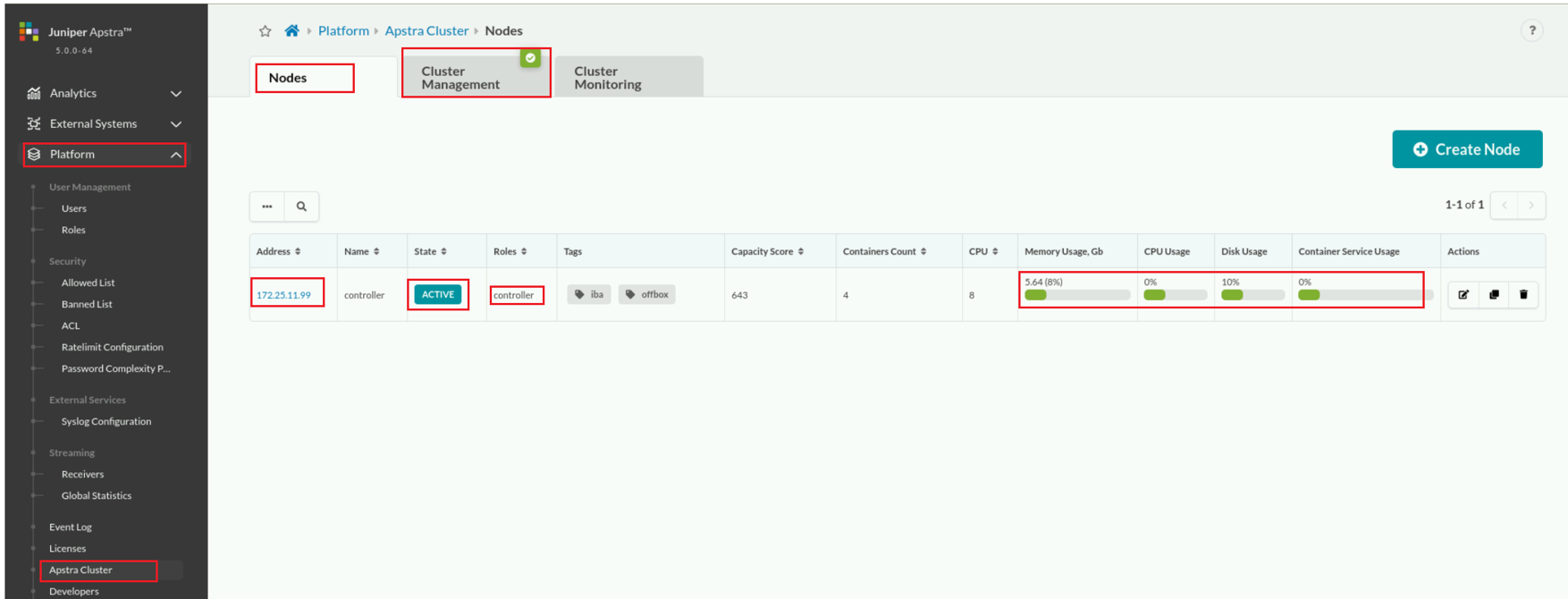Go to the next page arrow
This screenshot has width=1568, height=599.
tap(1531, 206)
